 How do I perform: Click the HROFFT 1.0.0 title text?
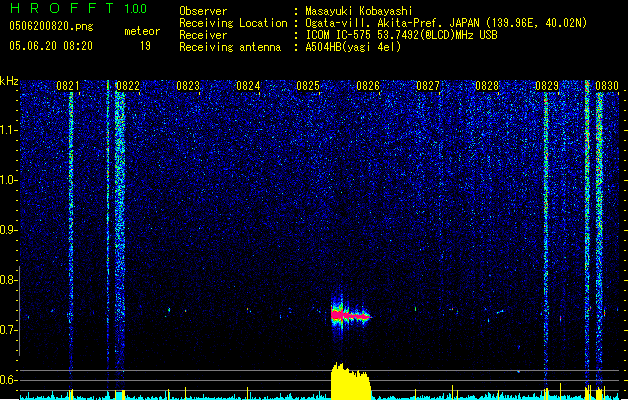click(79, 8)
